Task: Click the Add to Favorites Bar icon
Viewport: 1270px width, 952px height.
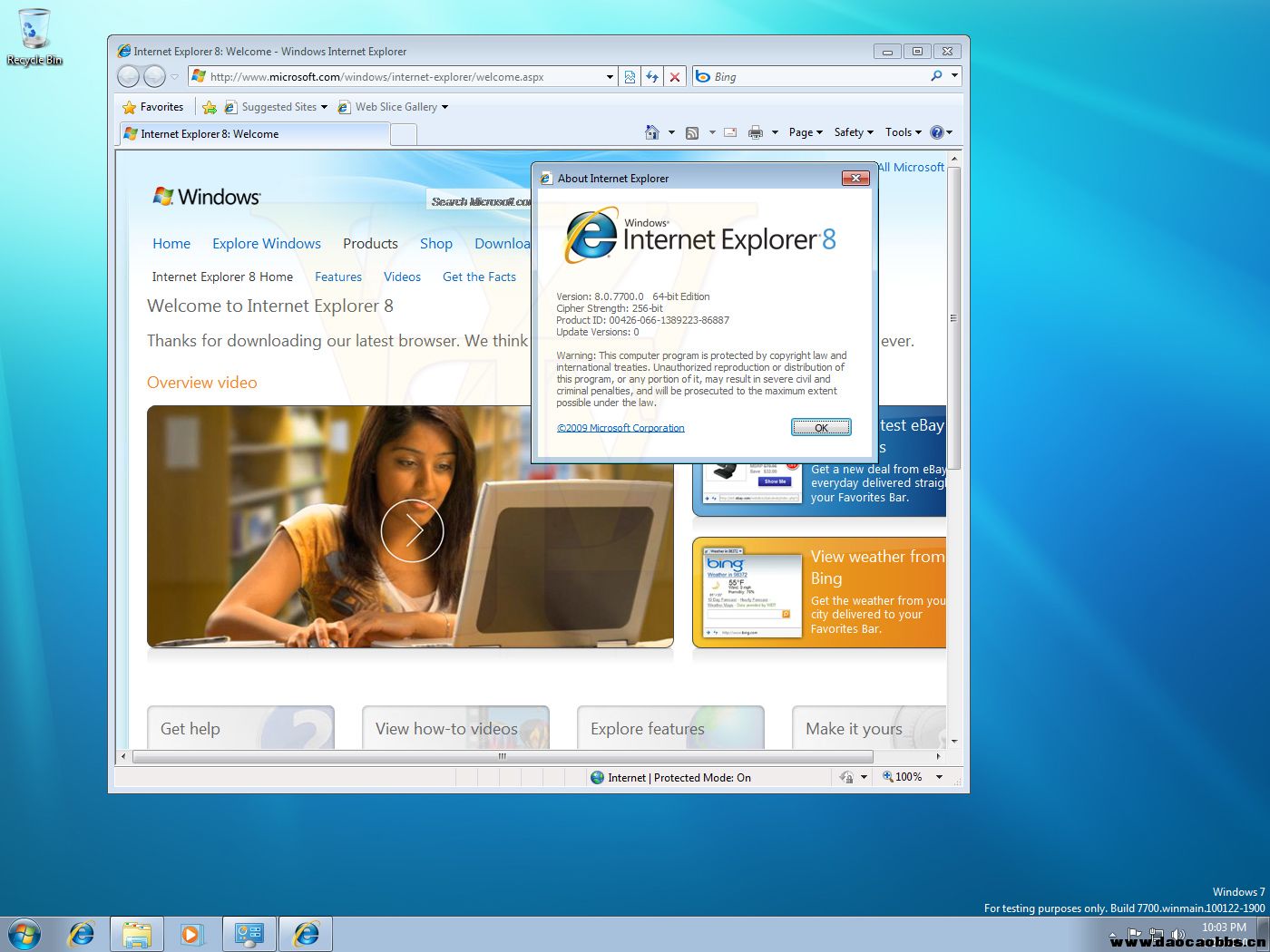Action: tap(210, 107)
